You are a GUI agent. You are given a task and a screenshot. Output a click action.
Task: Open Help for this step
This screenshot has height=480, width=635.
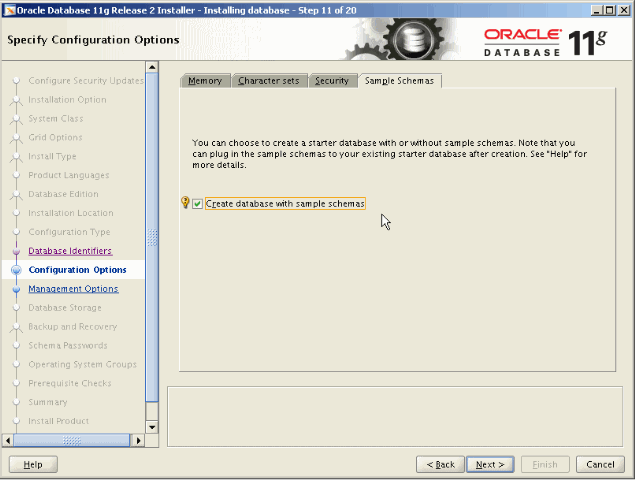pos(33,464)
